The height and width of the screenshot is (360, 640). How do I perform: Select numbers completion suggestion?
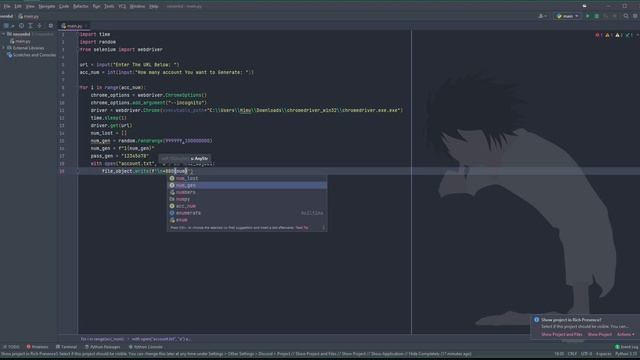(247, 192)
